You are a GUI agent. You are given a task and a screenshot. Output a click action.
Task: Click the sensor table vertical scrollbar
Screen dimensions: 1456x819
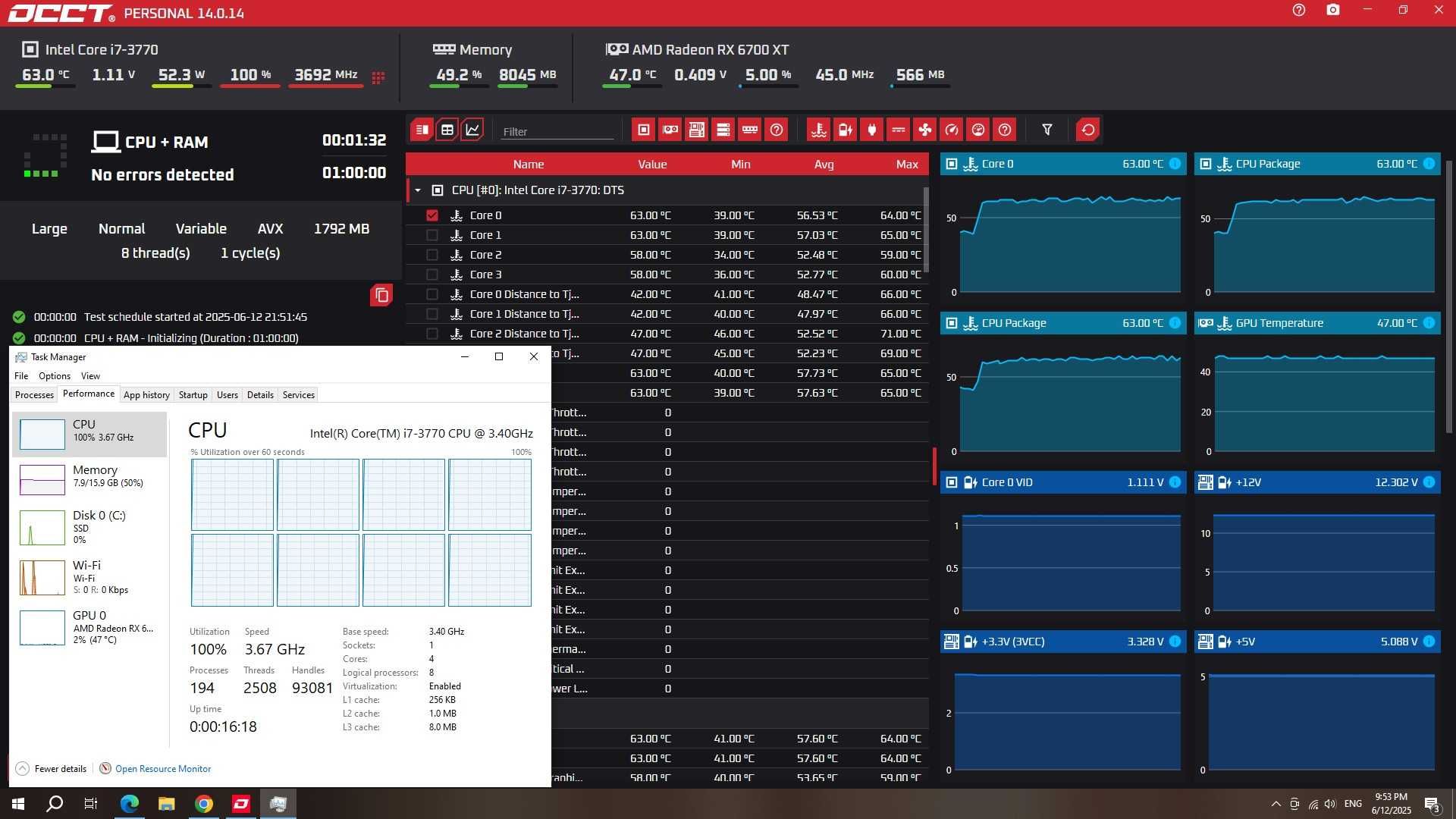click(926, 231)
